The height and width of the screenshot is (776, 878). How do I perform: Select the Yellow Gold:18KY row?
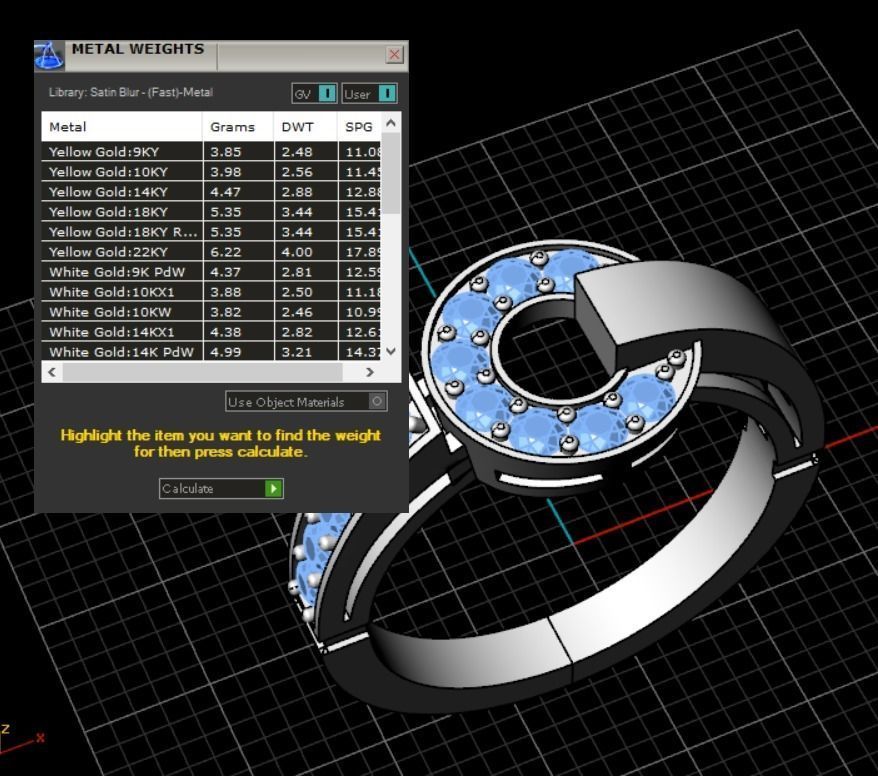coord(212,212)
